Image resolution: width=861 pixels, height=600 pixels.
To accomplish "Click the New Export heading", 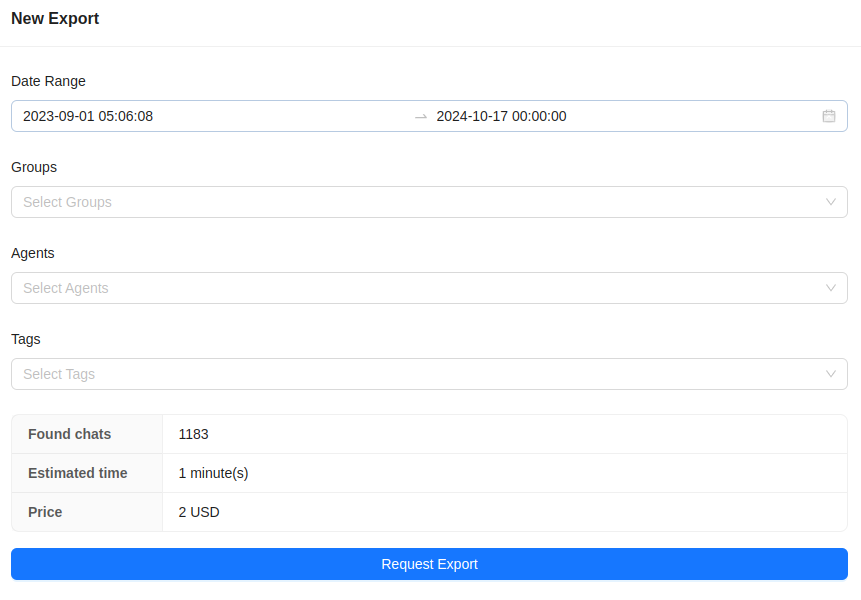I will [x=55, y=18].
